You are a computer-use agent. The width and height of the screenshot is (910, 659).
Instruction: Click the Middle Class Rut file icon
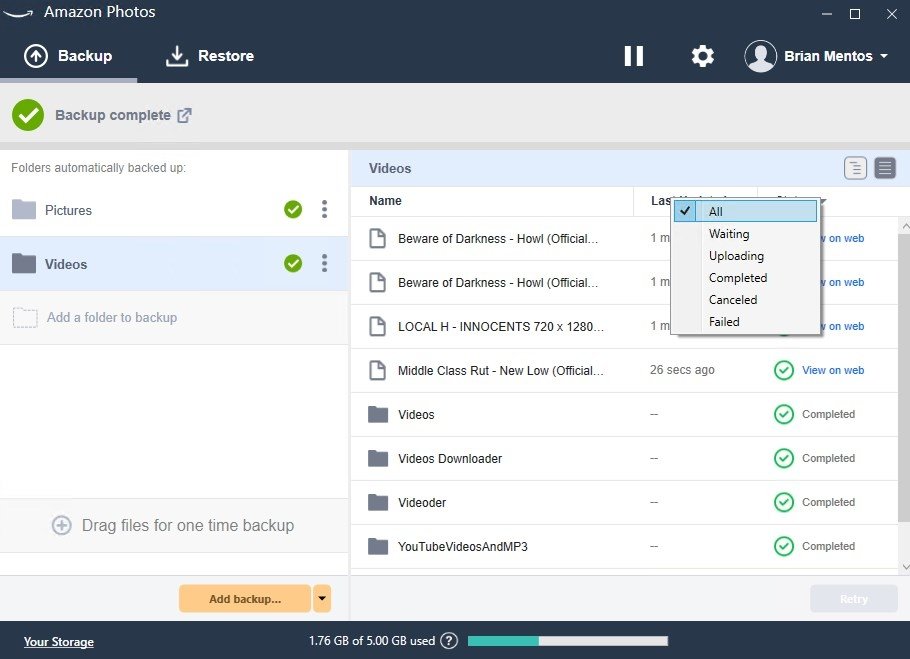pyautogui.click(x=378, y=370)
